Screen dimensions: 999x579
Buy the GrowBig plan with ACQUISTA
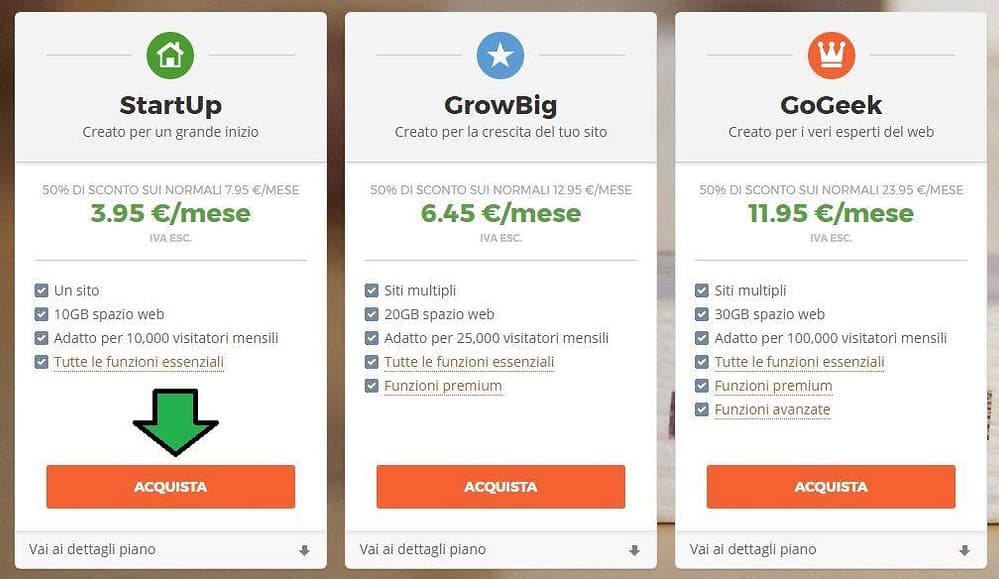point(501,487)
